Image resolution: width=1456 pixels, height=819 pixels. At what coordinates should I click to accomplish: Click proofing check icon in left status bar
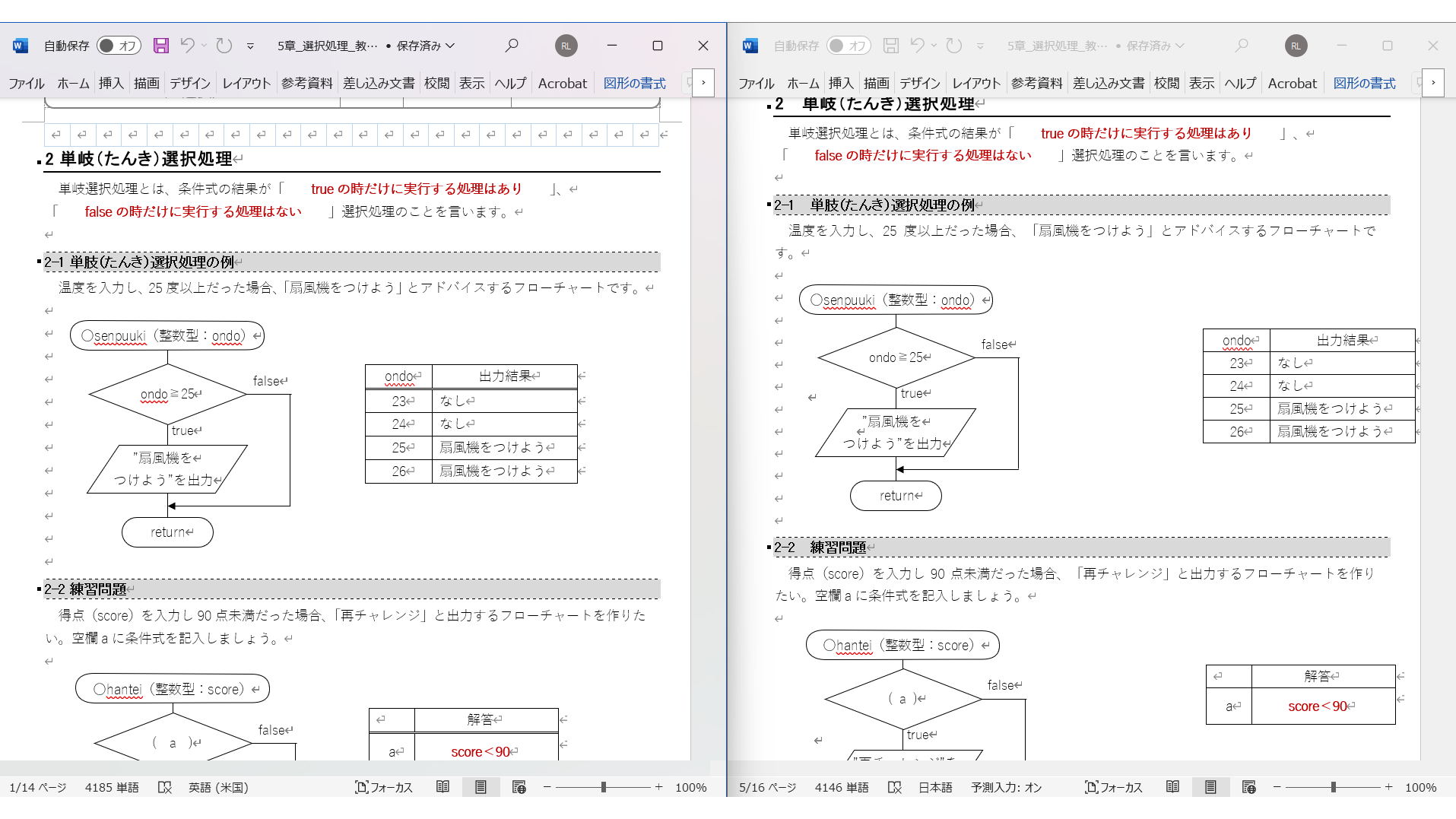click(x=164, y=787)
